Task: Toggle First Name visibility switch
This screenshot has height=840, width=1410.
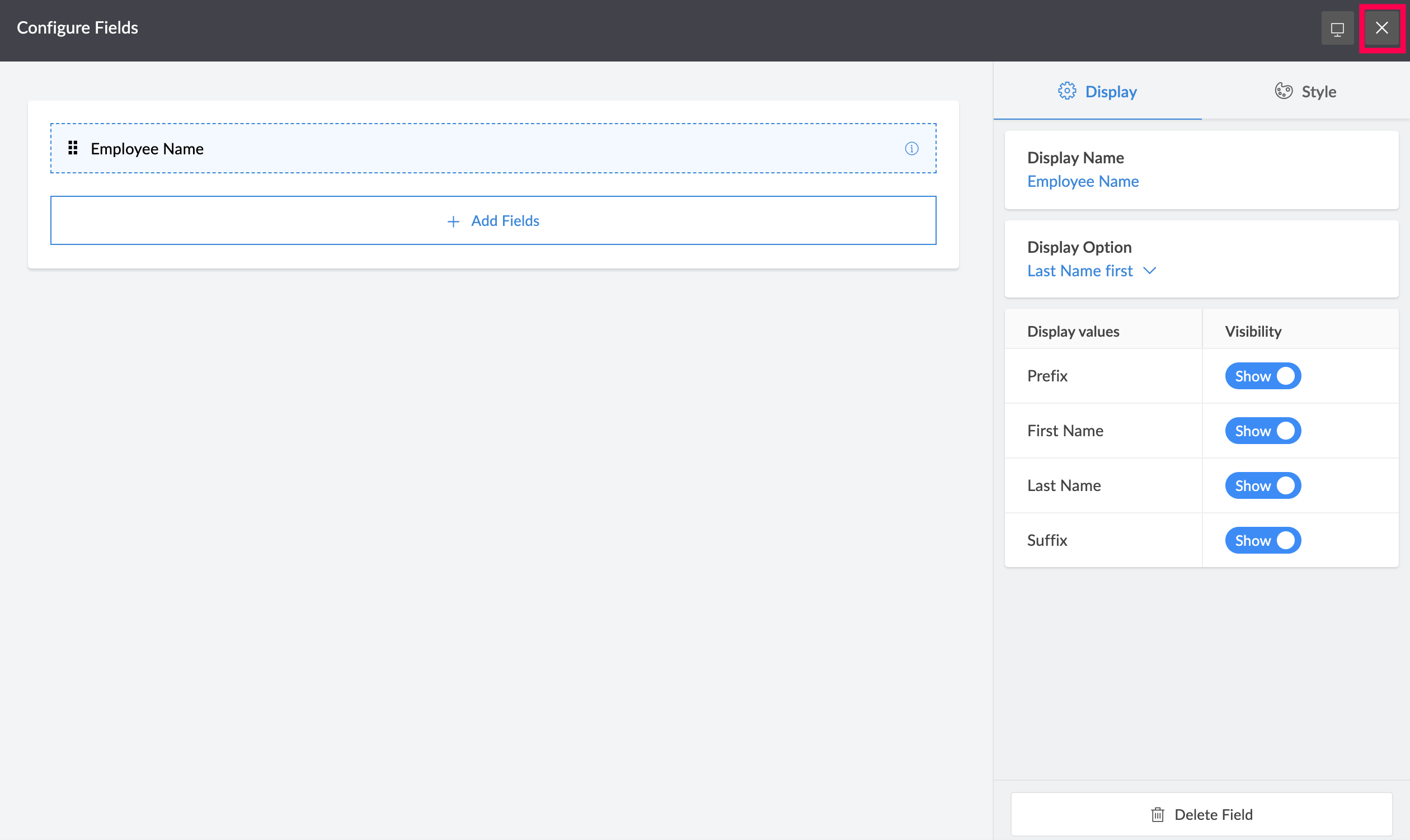Action: [1262, 431]
